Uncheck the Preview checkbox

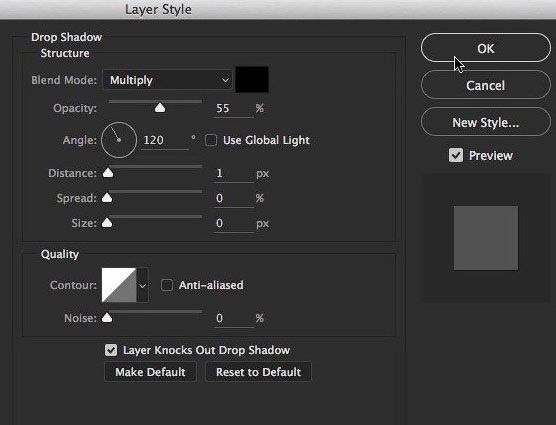tap(456, 155)
